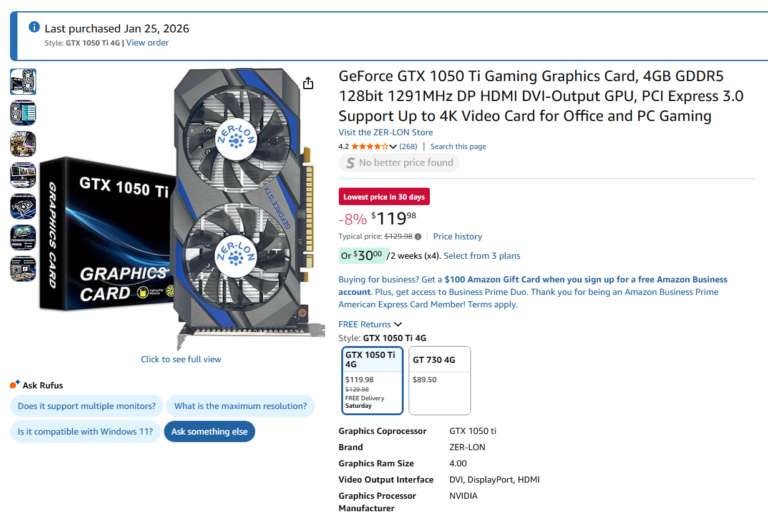The width and height of the screenshot is (768, 515).
Task: Choose the GTX 1050 Ti 4G style
Action: pos(372,380)
